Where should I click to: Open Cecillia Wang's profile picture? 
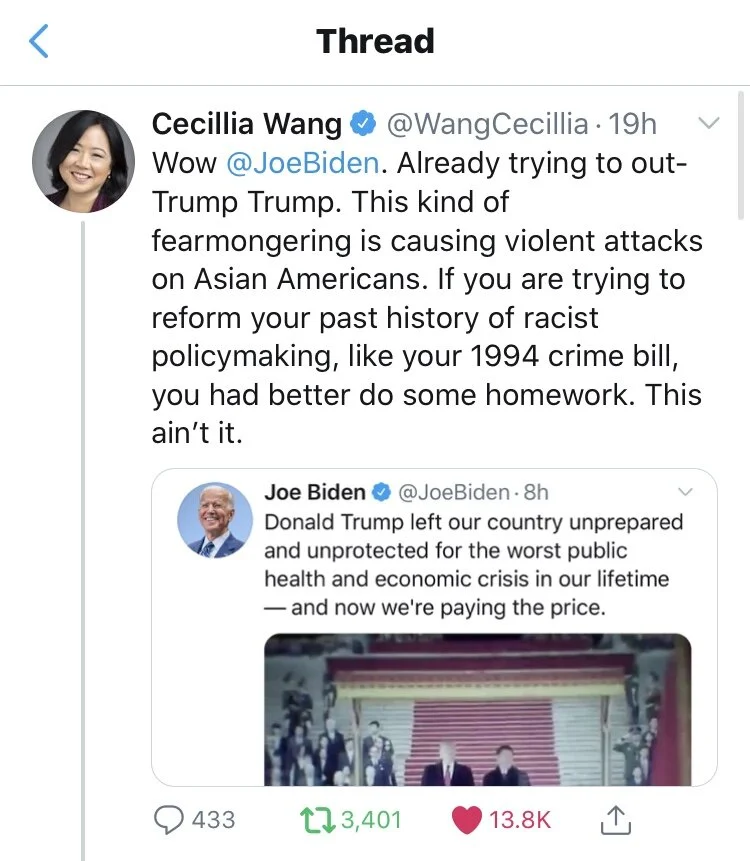[83, 161]
